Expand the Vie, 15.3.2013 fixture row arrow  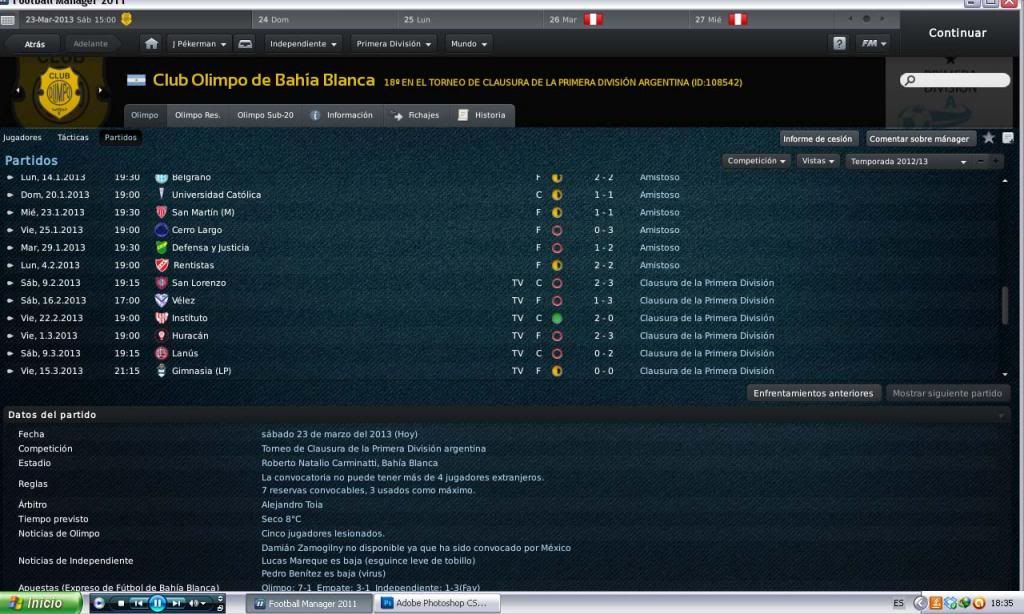10,371
